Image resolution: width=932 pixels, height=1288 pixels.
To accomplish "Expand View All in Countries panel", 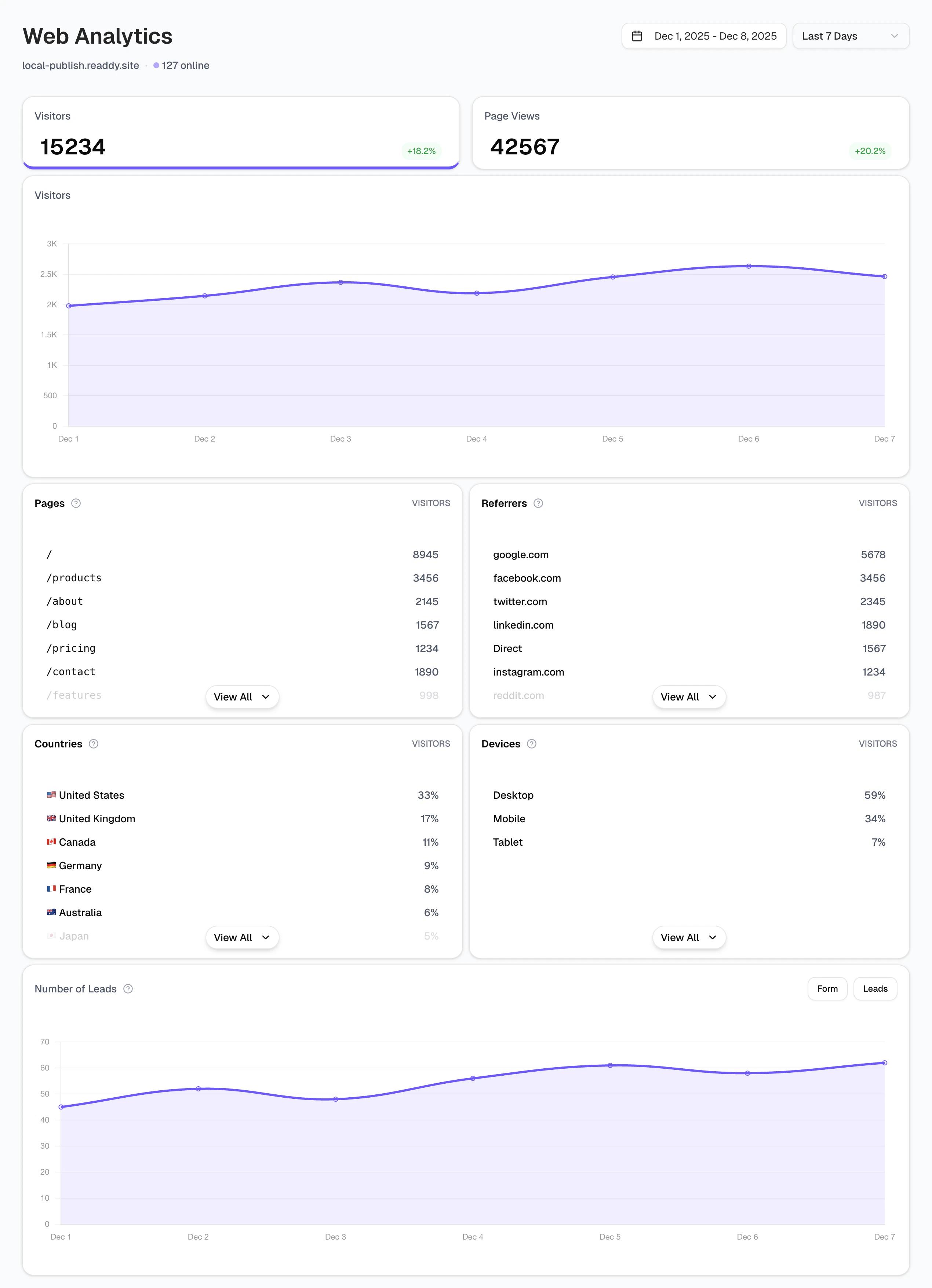I will click(x=242, y=938).
